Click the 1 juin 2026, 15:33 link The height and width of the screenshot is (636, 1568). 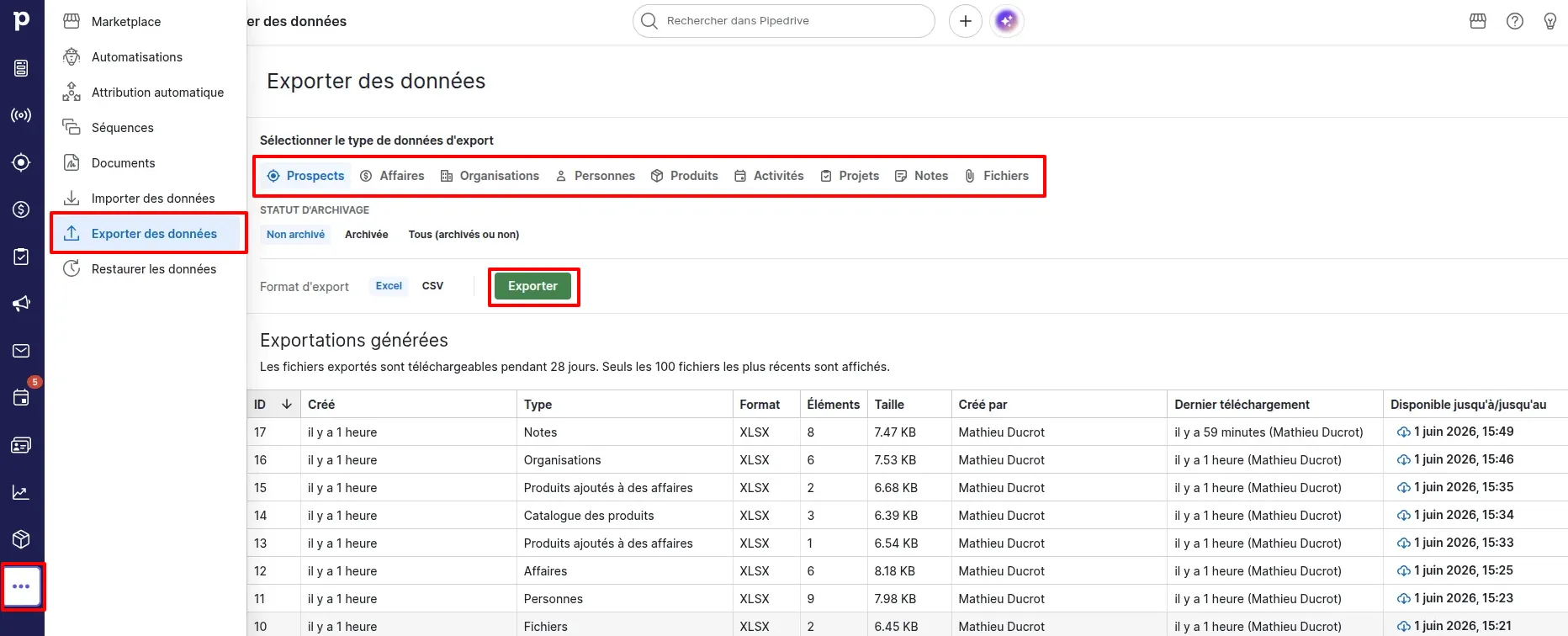click(x=1463, y=543)
